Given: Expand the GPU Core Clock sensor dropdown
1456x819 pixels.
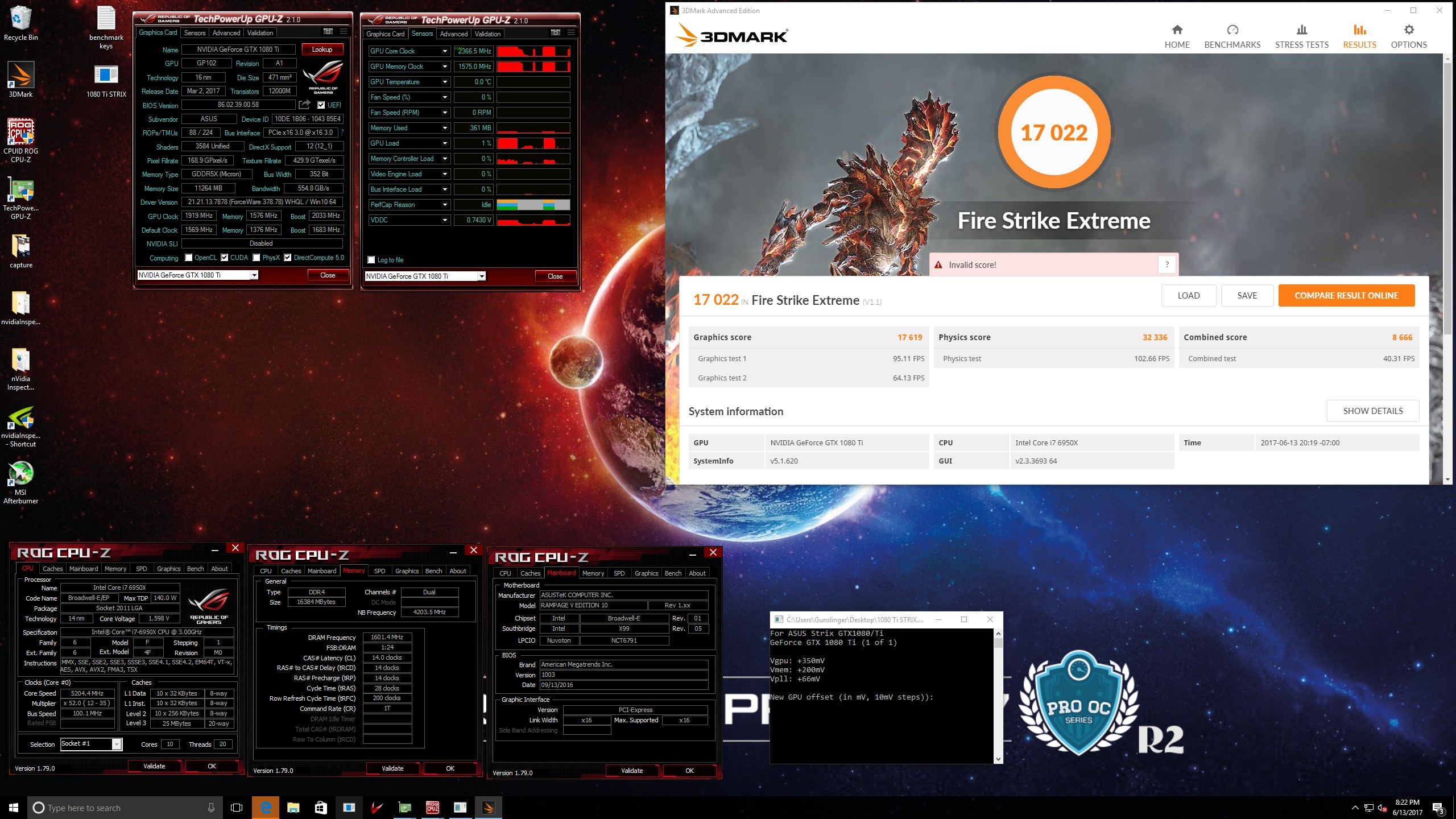Looking at the screenshot, I should (x=445, y=51).
